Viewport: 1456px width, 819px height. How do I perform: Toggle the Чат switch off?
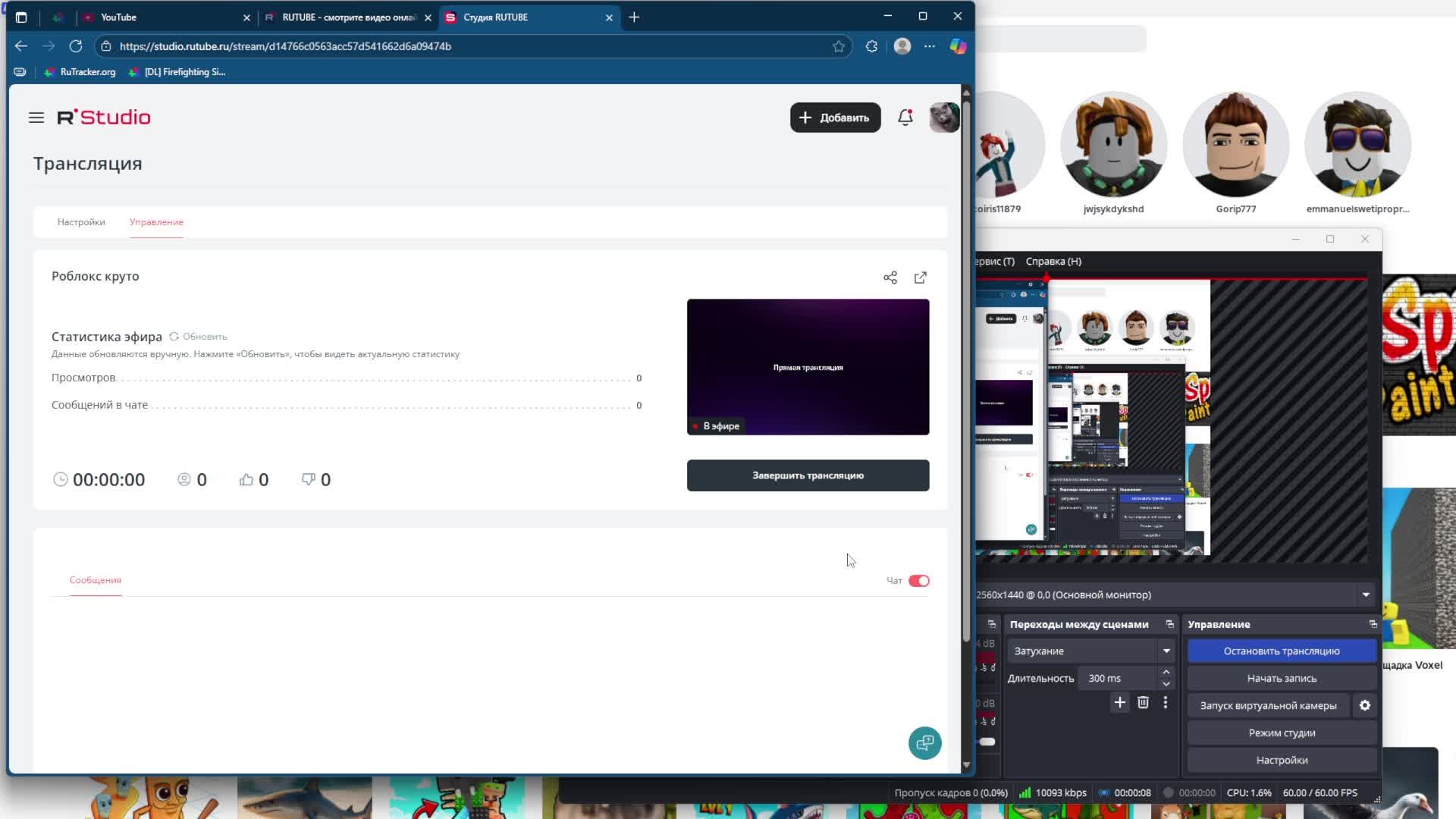(x=918, y=581)
